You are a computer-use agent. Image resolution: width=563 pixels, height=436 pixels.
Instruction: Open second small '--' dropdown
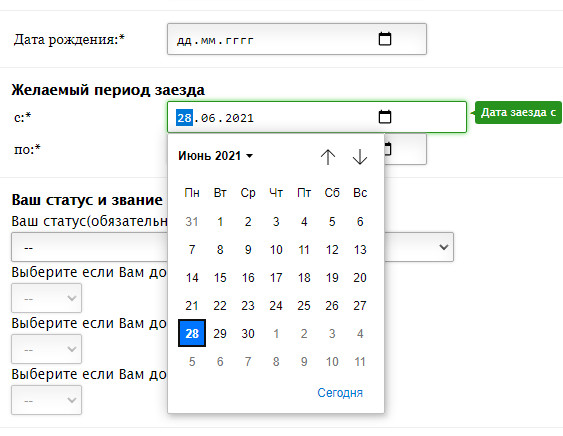pyautogui.click(x=46, y=349)
